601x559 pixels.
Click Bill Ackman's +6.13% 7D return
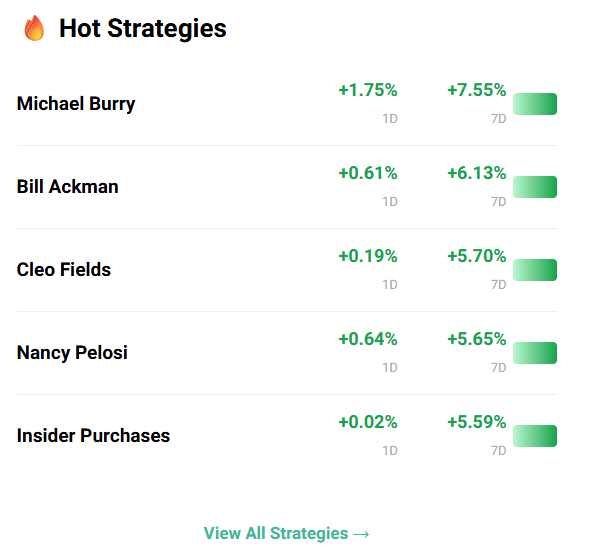click(x=476, y=173)
